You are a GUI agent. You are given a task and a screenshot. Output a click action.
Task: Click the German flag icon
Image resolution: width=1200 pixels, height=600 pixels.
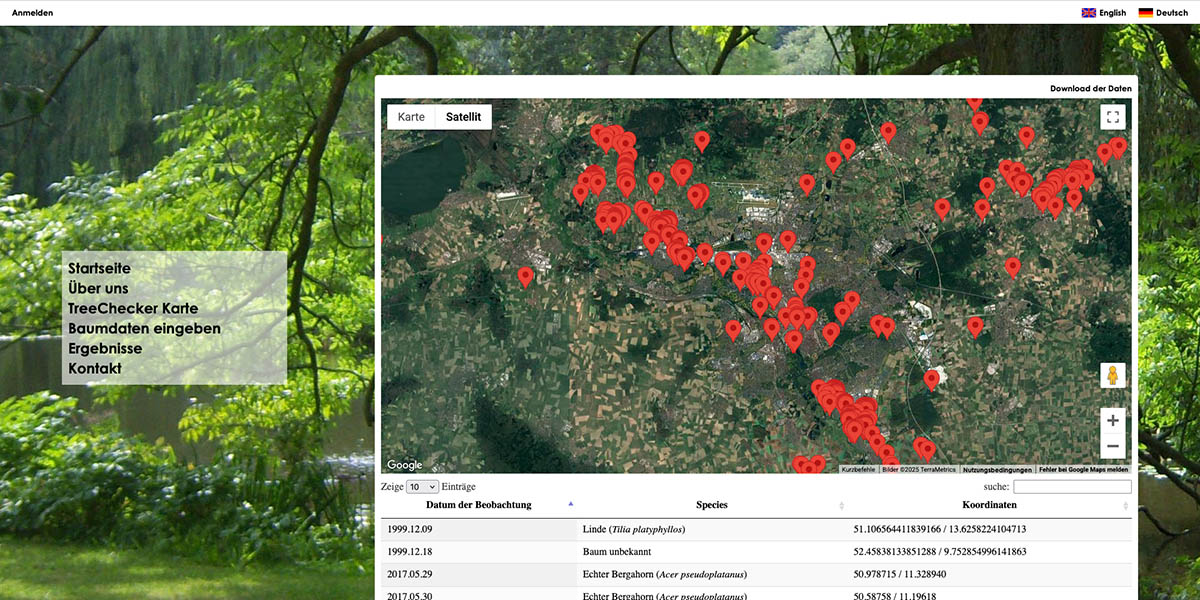coord(1146,13)
